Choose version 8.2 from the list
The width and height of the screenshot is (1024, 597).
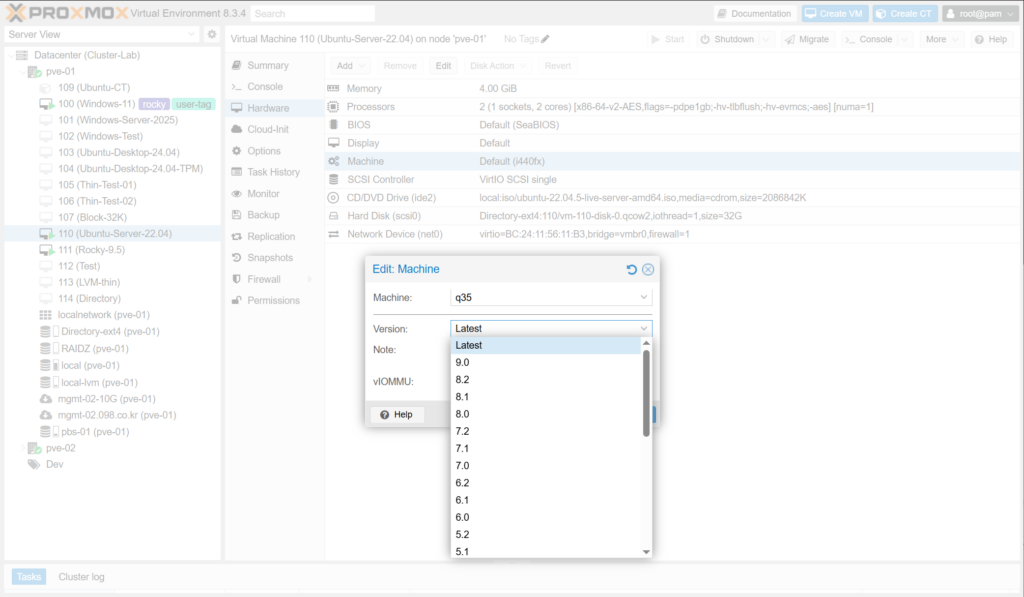pyautogui.click(x=462, y=379)
